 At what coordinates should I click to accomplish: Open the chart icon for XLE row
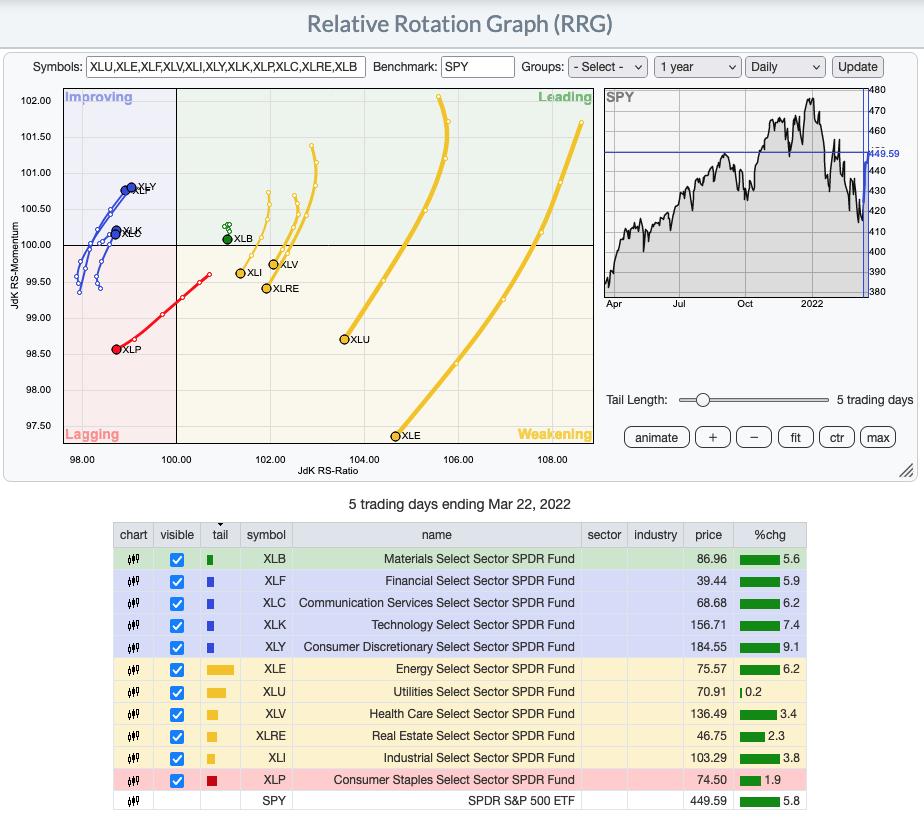pos(134,670)
